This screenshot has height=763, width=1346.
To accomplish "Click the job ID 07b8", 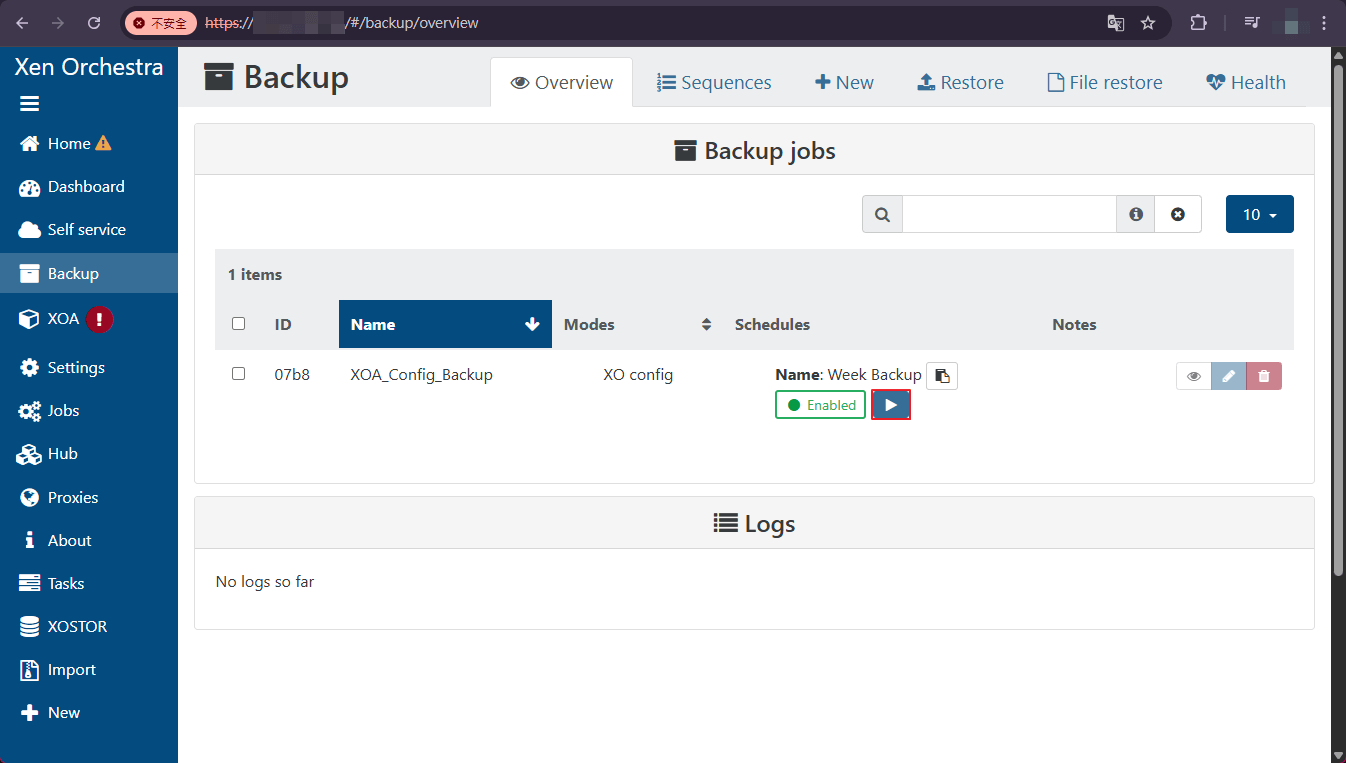I will point(292,375).
